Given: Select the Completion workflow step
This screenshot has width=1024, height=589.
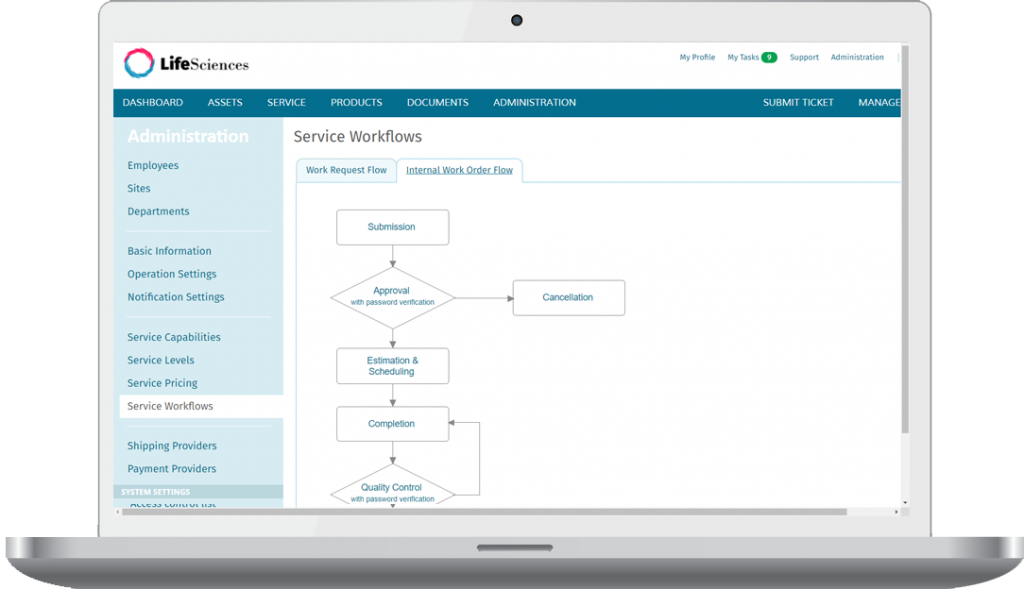Looking at the screenshot, I should [392, 424].
